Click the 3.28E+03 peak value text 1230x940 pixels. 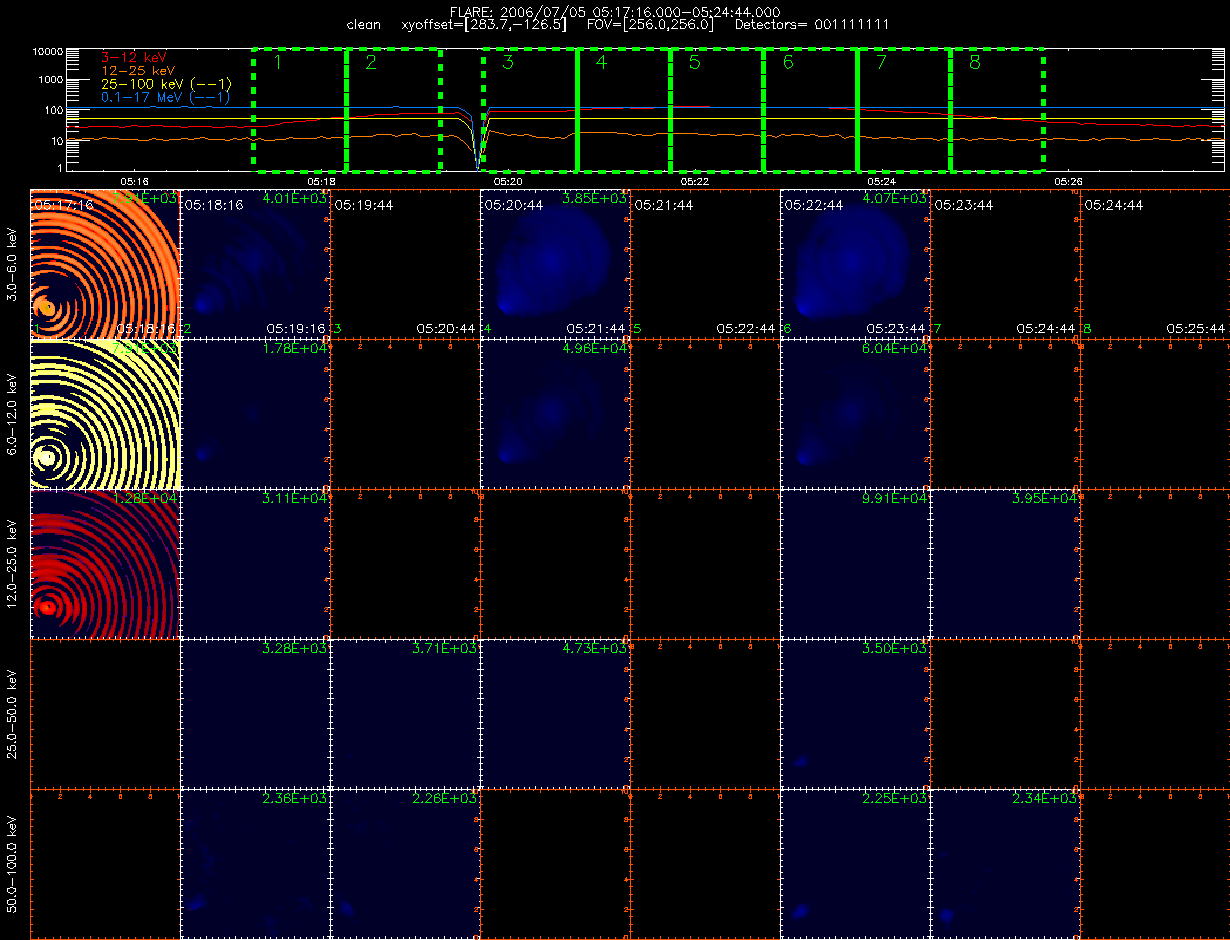(x=295, y=649)
